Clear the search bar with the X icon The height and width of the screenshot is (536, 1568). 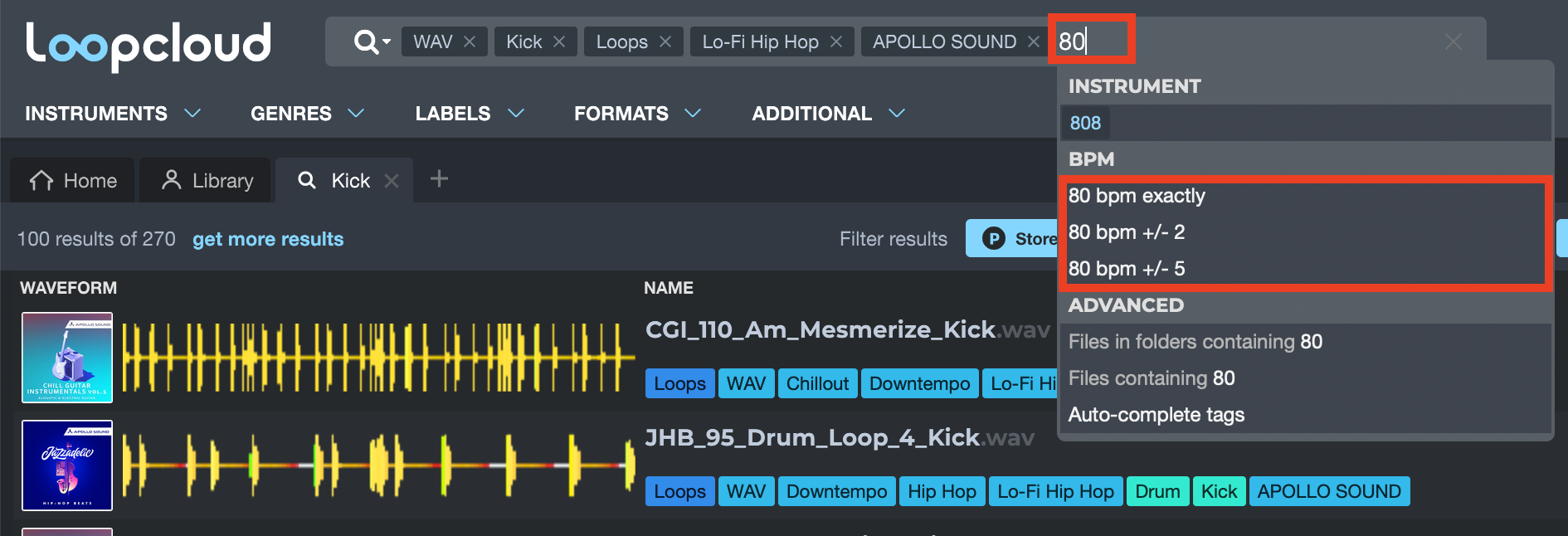(1454, 41)
